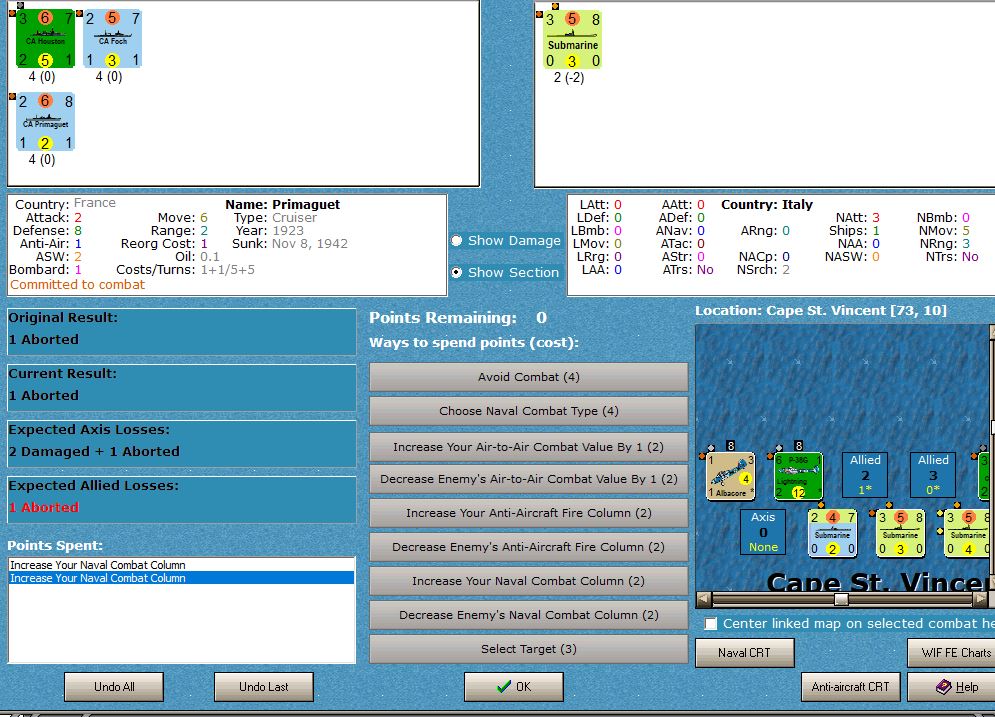Click the map scrollbar right arrow
Viewport: 995px width, 717px height.
(x=980, y=598)
